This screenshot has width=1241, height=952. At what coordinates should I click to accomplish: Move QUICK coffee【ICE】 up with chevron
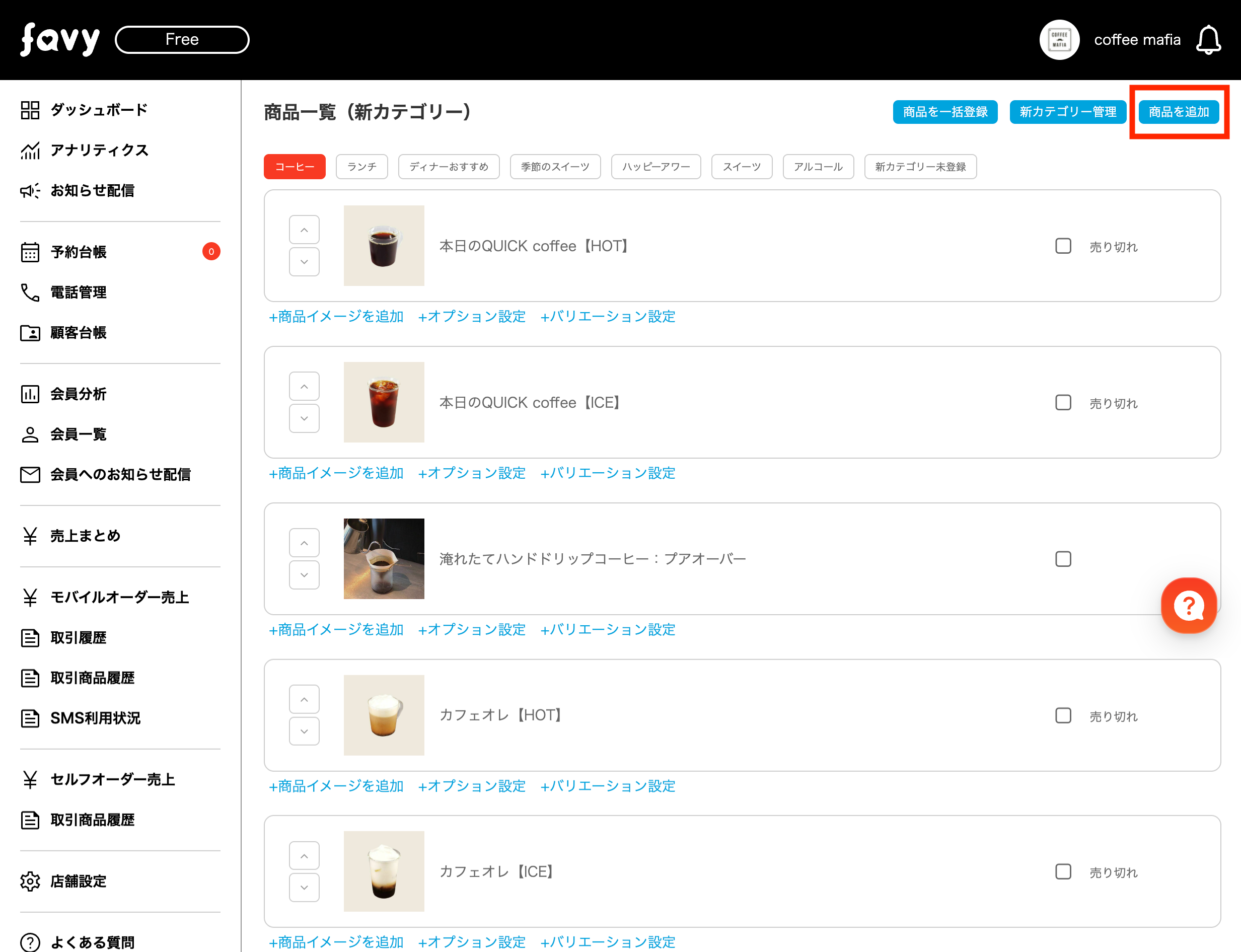(x=304, y=387)
